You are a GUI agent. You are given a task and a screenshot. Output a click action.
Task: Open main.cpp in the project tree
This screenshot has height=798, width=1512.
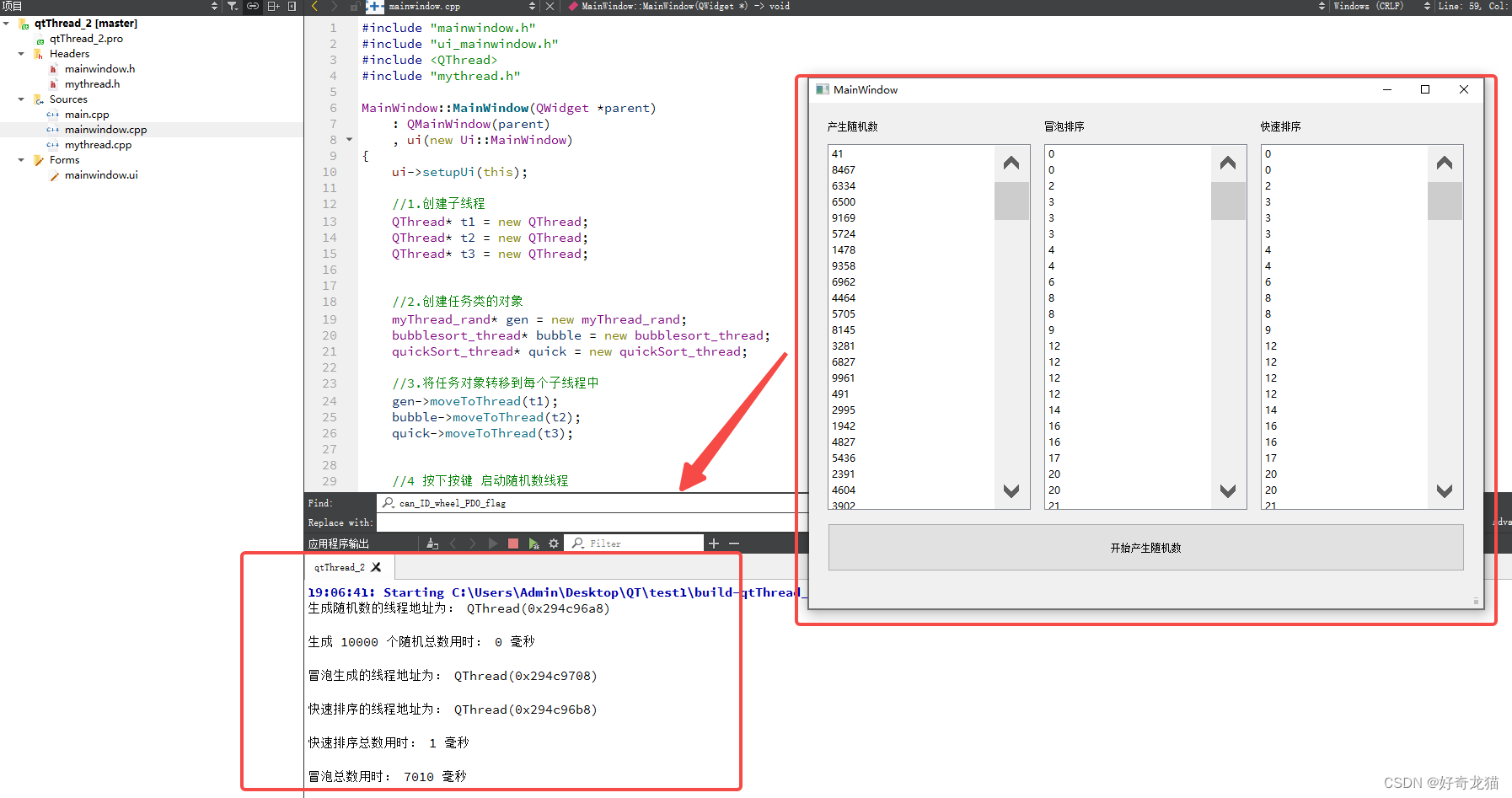tap(87, 115)
